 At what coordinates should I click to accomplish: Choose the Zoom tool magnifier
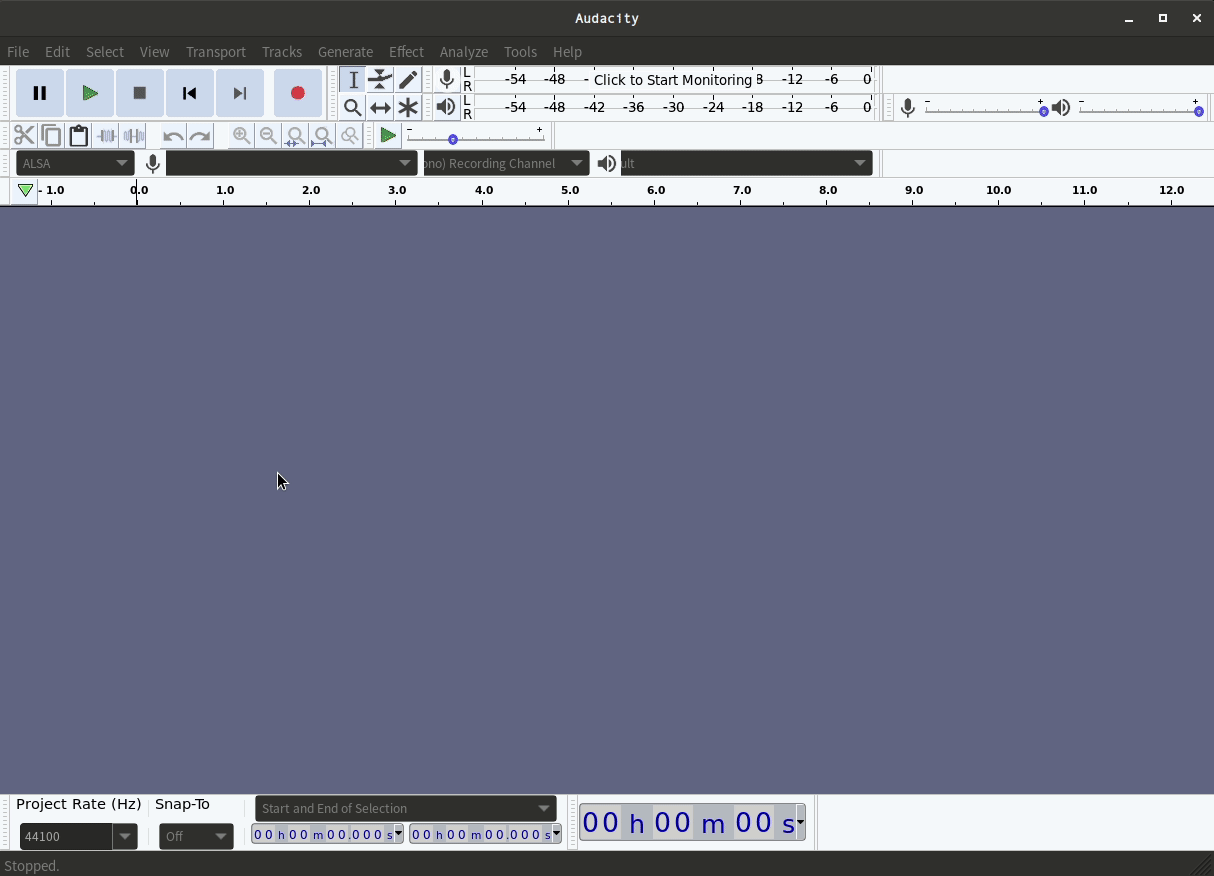(x=352, y=107)
